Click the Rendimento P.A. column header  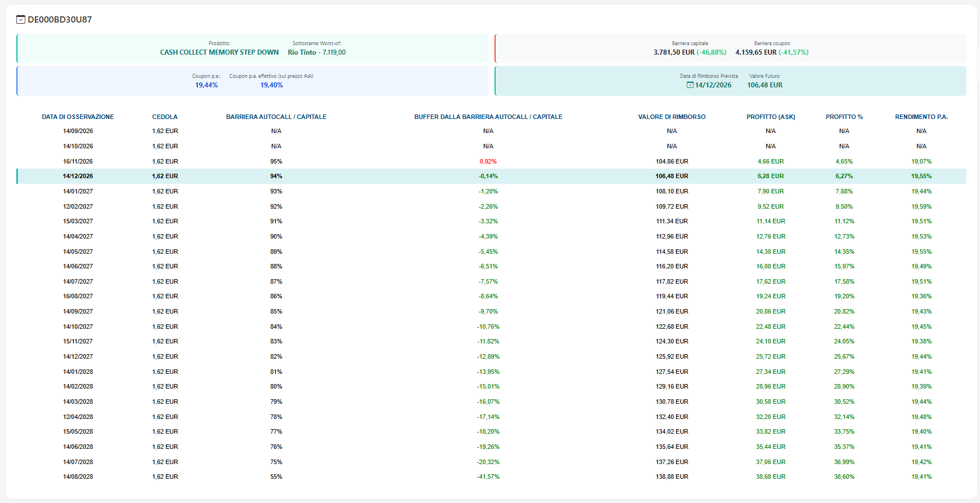click(921, 117)
